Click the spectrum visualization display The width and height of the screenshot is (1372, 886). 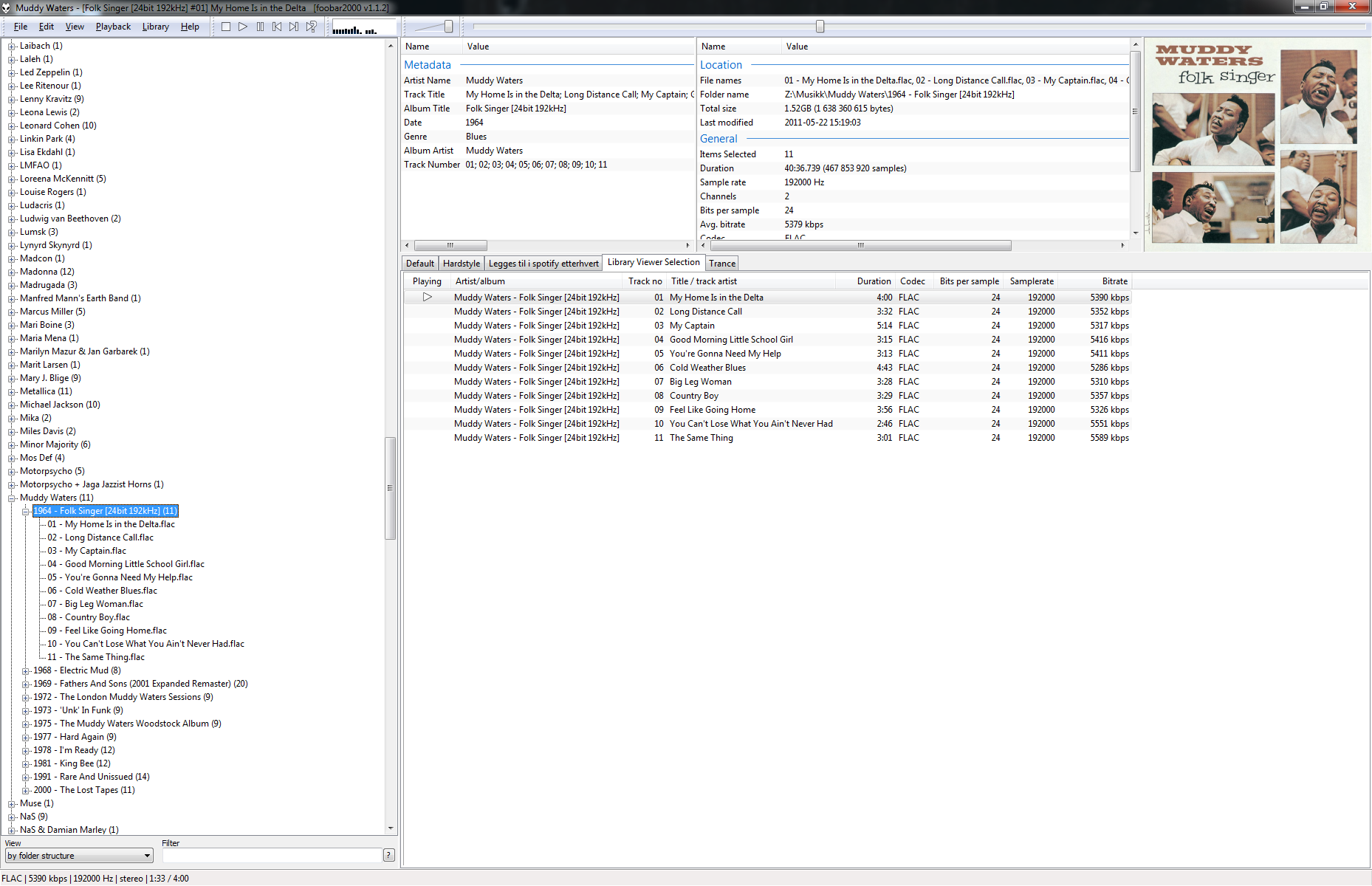coord(355,29)
